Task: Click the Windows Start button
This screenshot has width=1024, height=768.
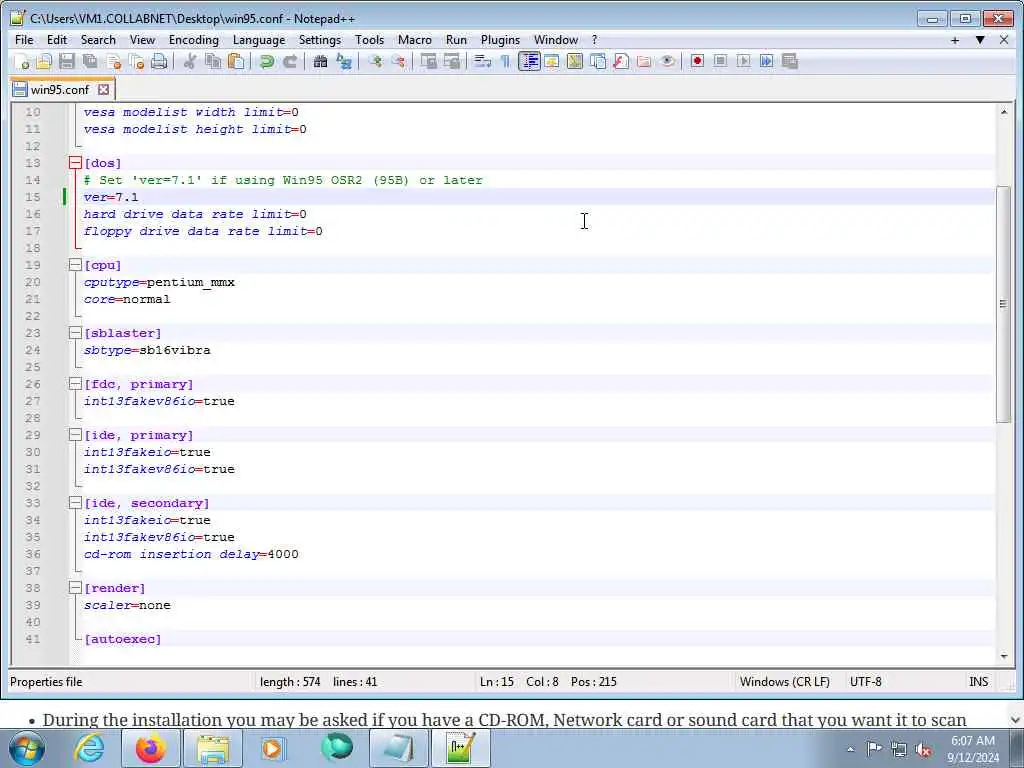Action: tap(27, 748)
